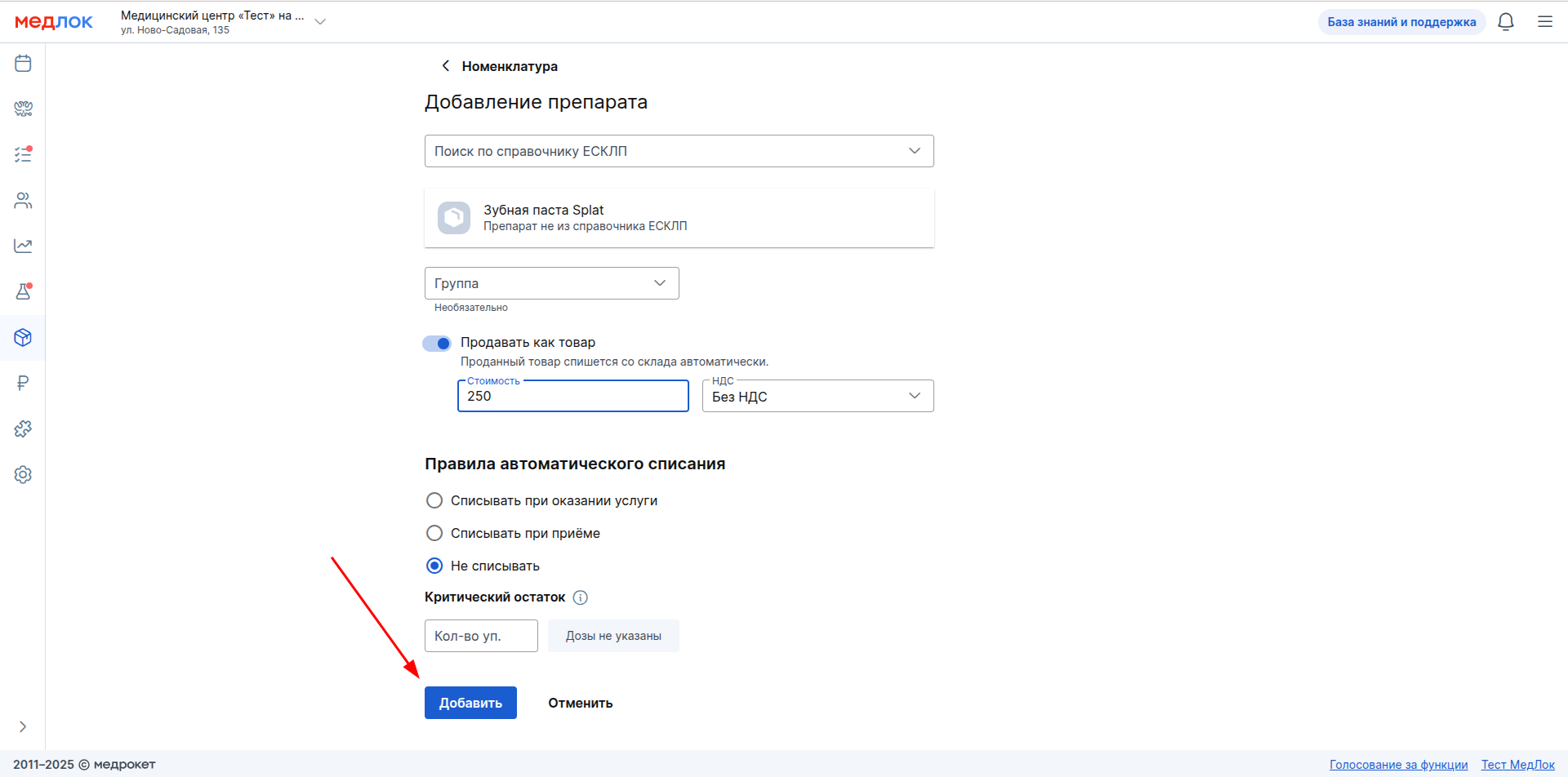
Task: Click the Зубная паста Splat product icon
Action: (x=454, y=218)
